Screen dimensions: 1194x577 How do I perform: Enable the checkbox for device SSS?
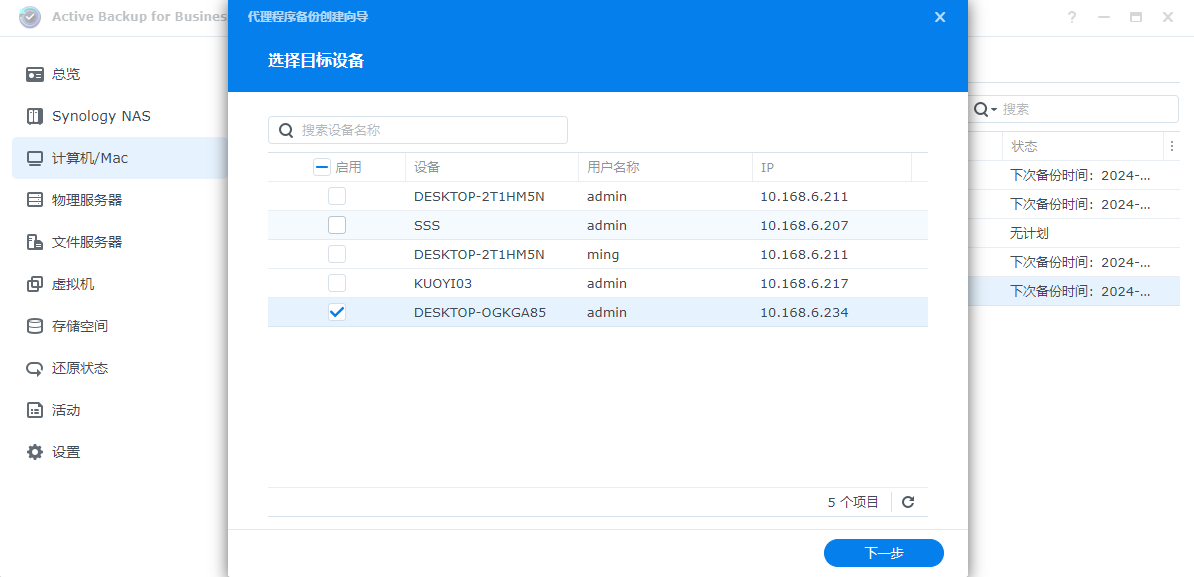point(337,225)
